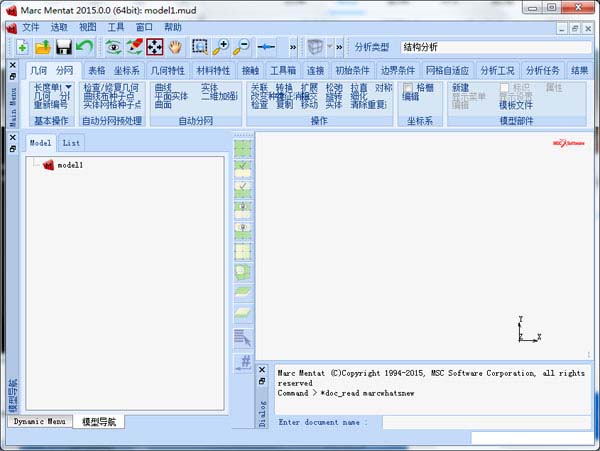
Task: Click the 检查/修复几何 button
Action: (111, 88)
